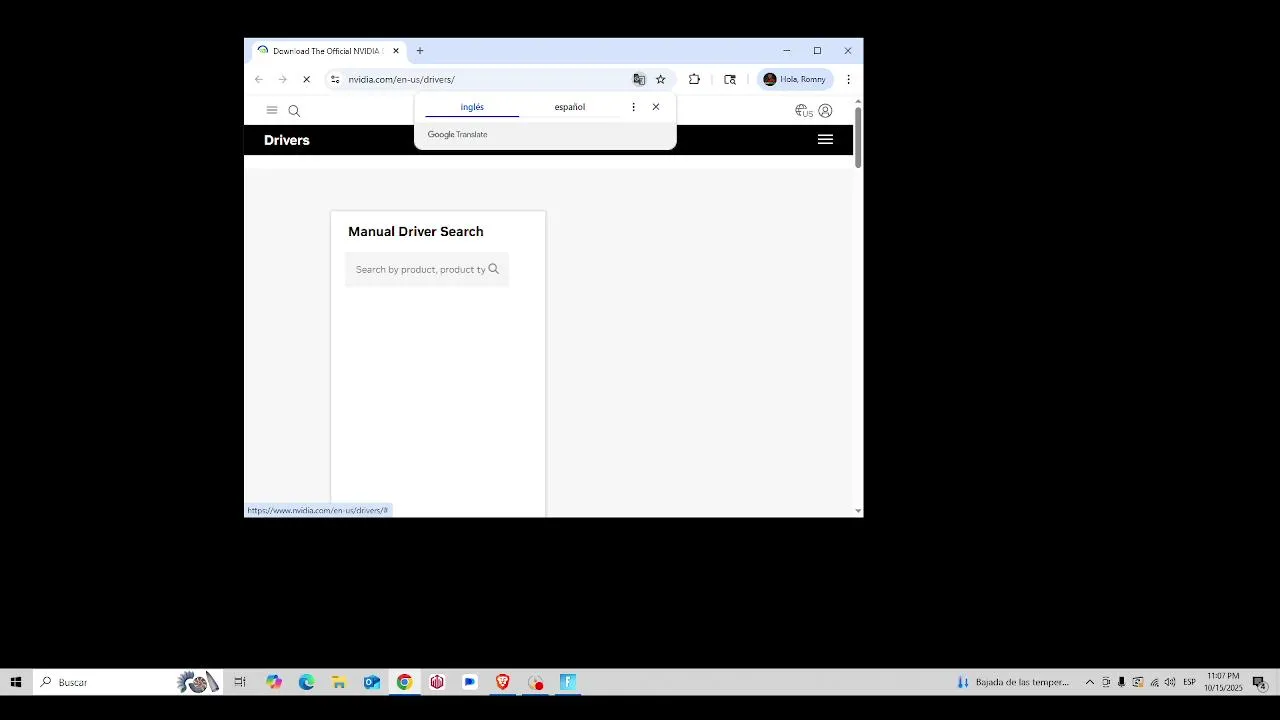Click the magnifier in Manual Driver Search field

click(493, 269)
